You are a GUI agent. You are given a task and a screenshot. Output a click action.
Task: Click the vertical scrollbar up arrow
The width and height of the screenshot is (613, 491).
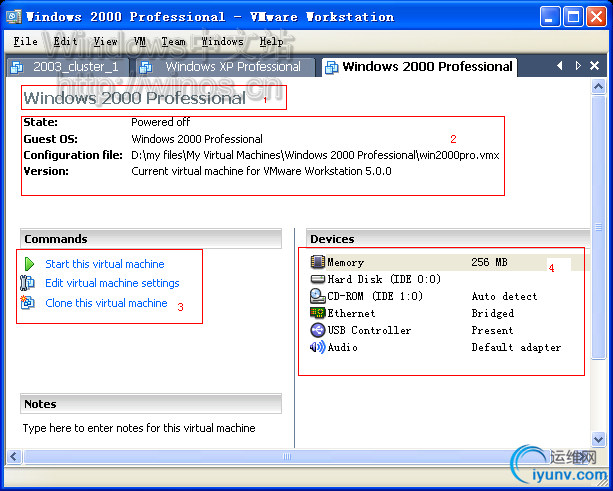[x=599, y=86]
